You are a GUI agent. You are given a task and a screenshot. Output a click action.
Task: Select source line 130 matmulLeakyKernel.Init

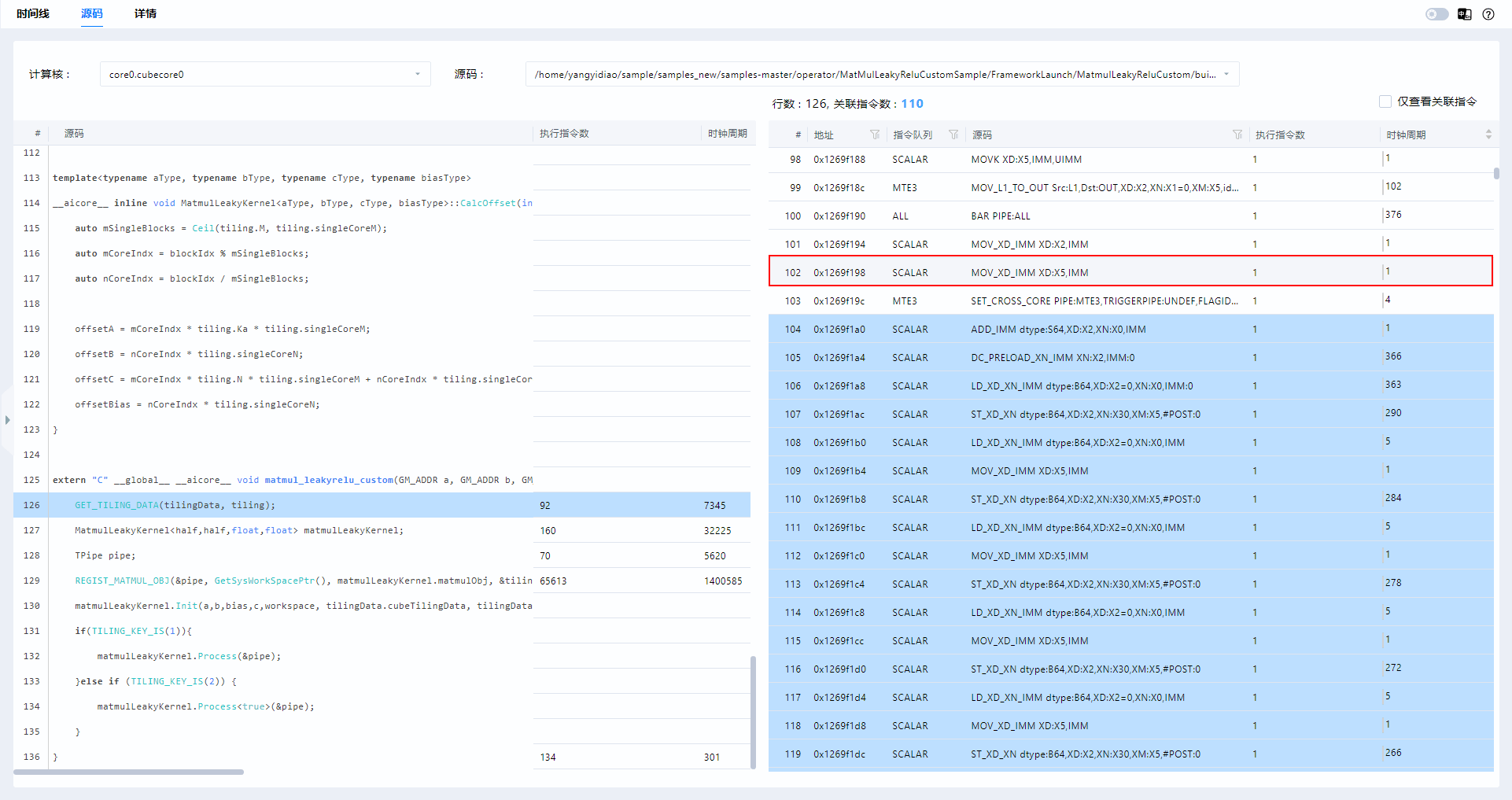click(x=382, y=606)
